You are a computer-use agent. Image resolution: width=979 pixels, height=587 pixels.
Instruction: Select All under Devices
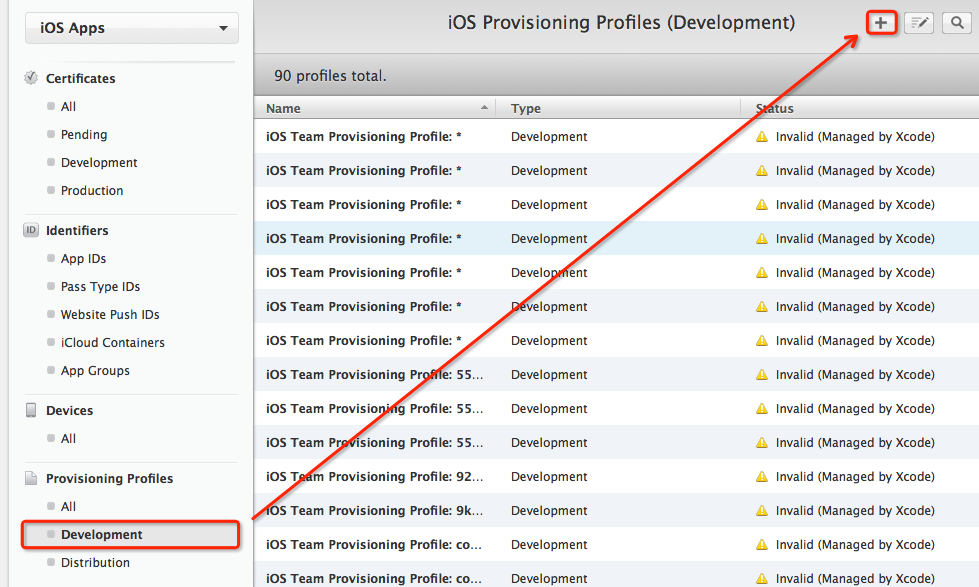(68, 439)
